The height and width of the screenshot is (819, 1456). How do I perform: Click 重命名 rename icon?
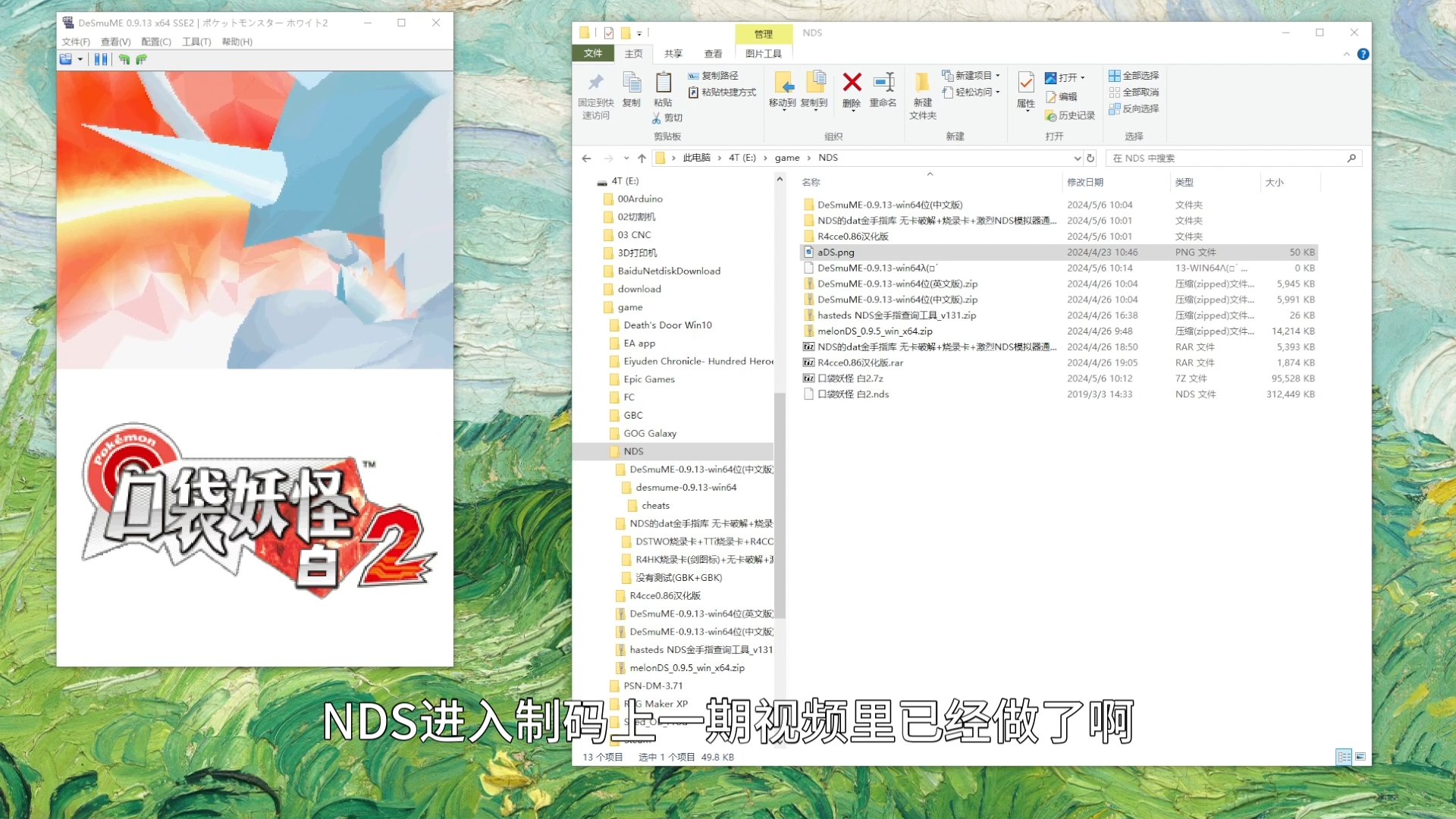pos(883,82)
